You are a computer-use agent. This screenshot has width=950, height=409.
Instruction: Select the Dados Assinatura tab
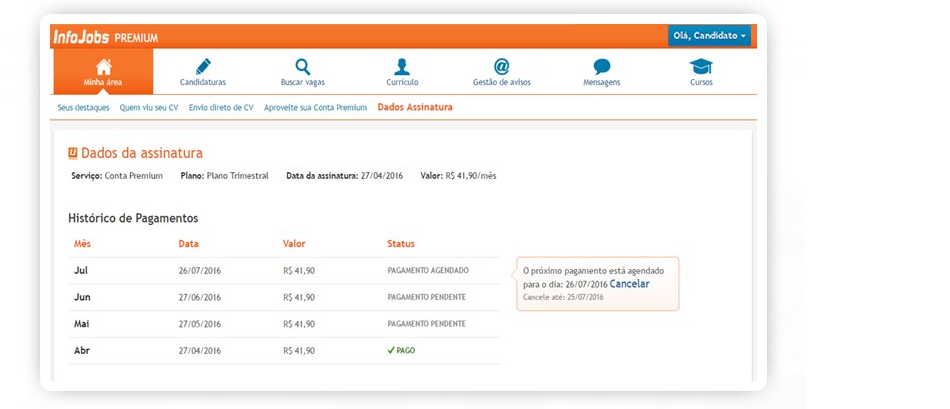(x=415, y=107)
